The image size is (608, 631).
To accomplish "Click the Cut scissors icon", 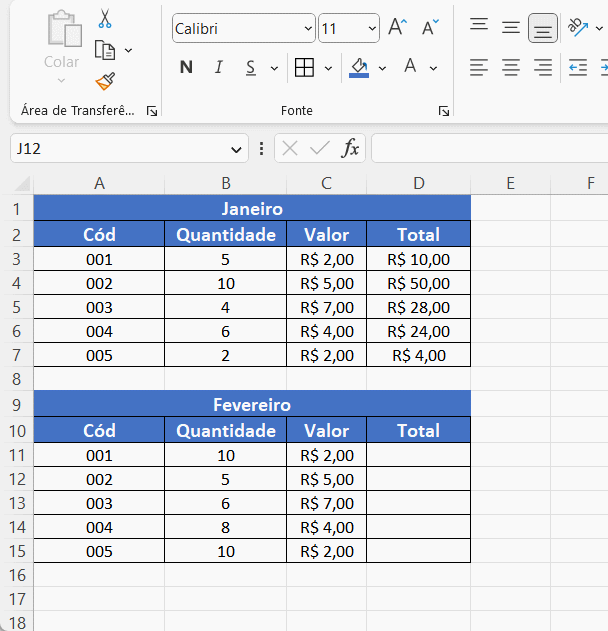I will pyautogui.click(x=105, y=19).
